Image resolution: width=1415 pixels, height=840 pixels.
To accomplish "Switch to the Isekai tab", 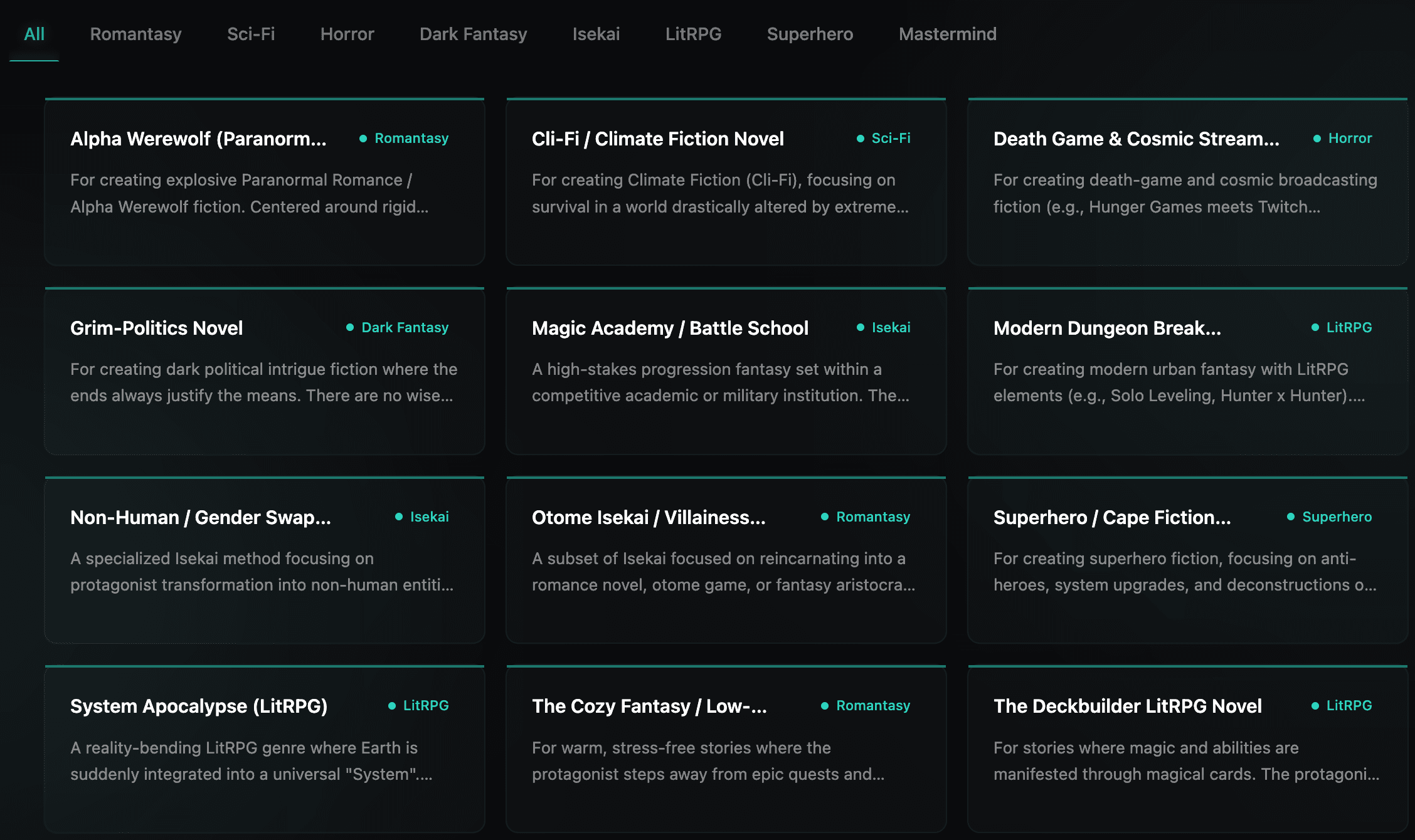I will pyautogui.click(x=596, y=34).
